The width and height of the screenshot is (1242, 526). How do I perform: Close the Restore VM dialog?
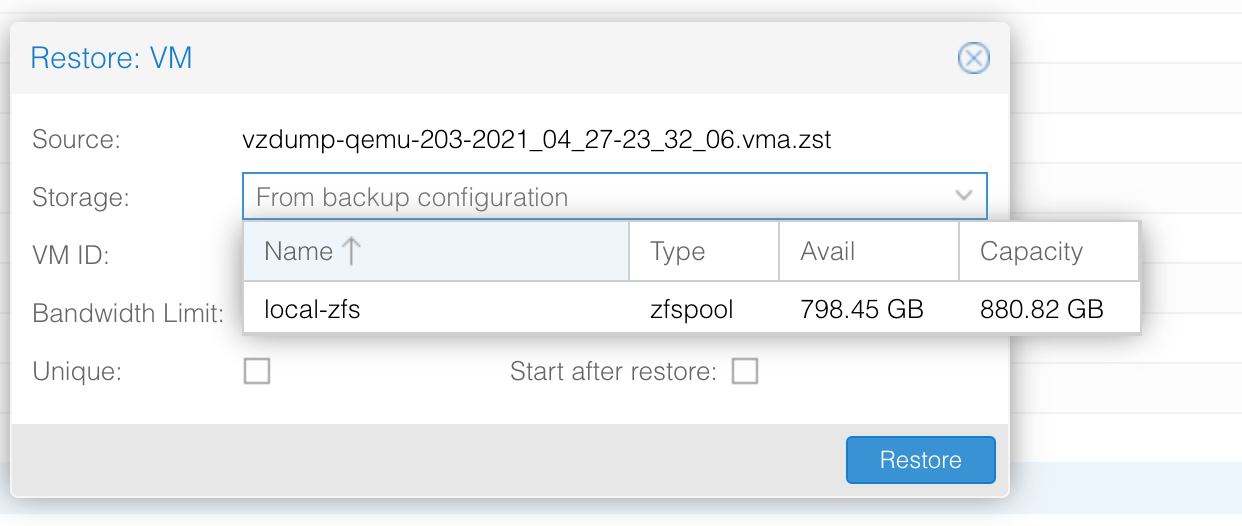coord(973,59)
